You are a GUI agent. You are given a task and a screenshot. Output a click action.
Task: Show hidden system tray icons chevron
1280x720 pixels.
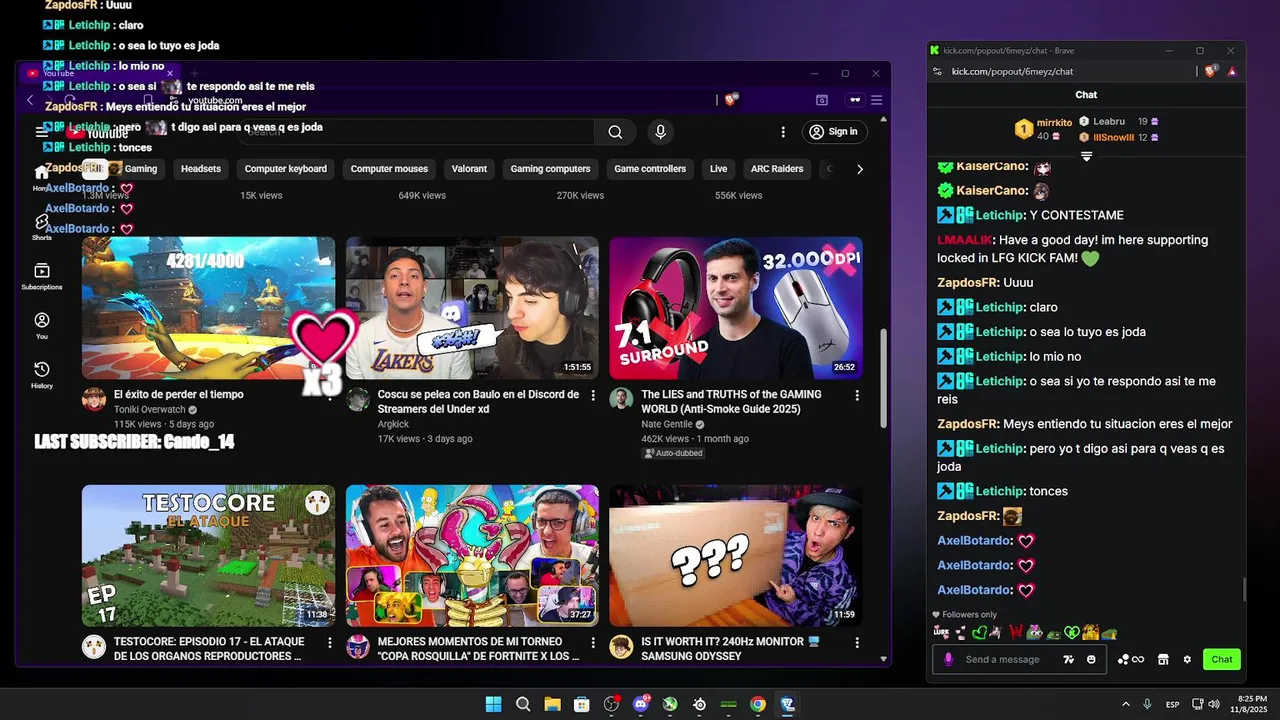pos(1125,704)
